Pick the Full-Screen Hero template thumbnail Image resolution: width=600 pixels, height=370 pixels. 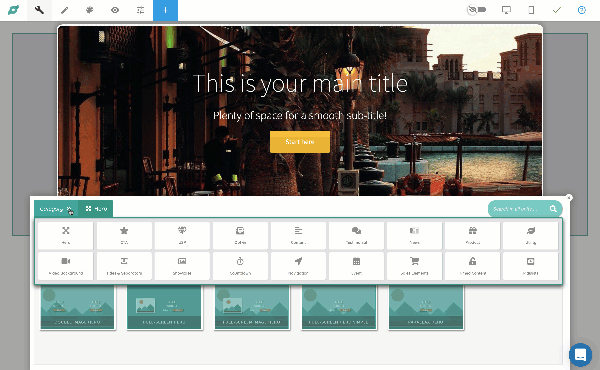click(164, 307)
